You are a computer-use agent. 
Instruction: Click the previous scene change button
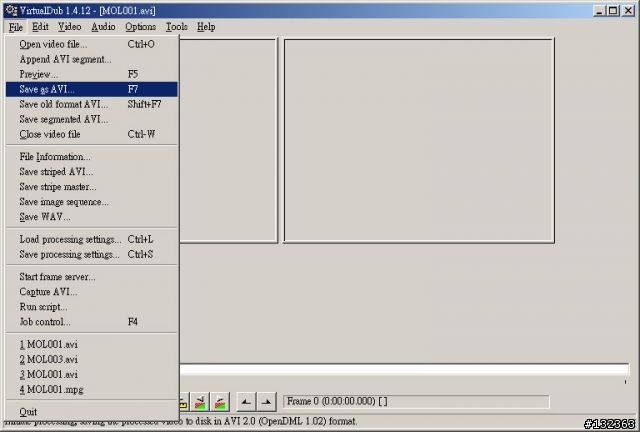click(x=200, y=402)
